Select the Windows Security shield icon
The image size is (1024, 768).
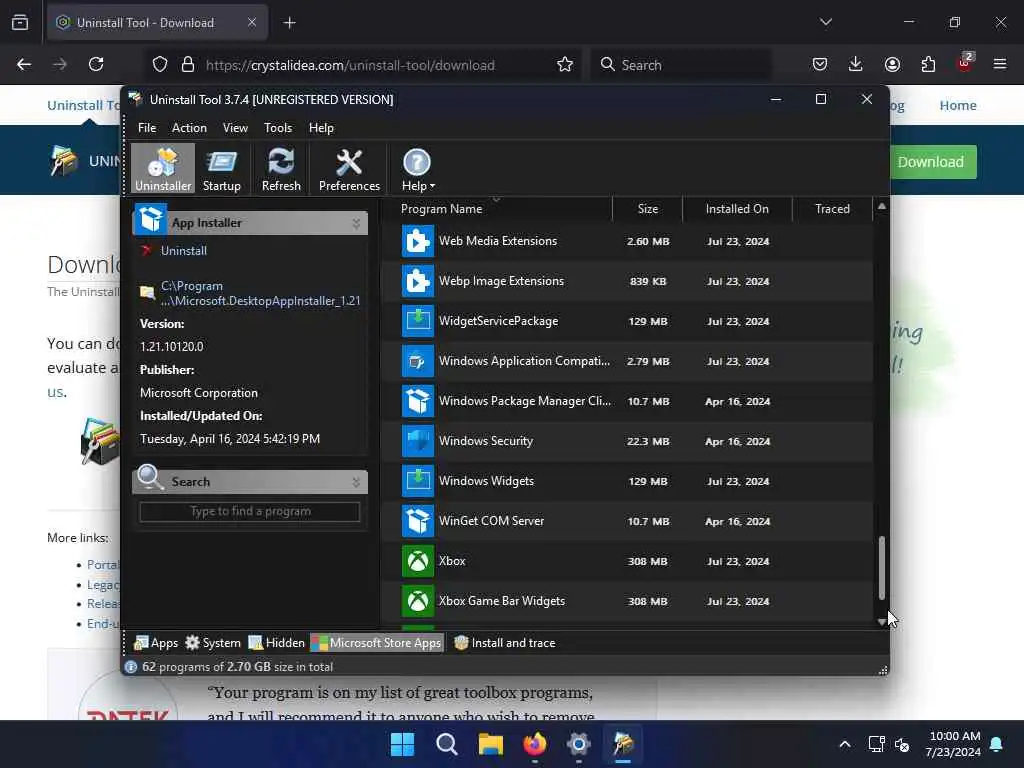click(418, 441)
